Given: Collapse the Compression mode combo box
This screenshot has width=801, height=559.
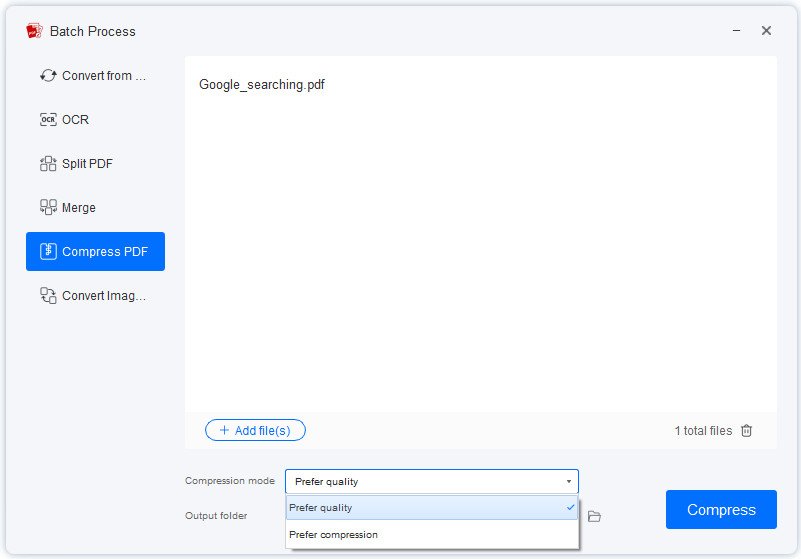Looking at the screenshot, I should click(432, 481).
